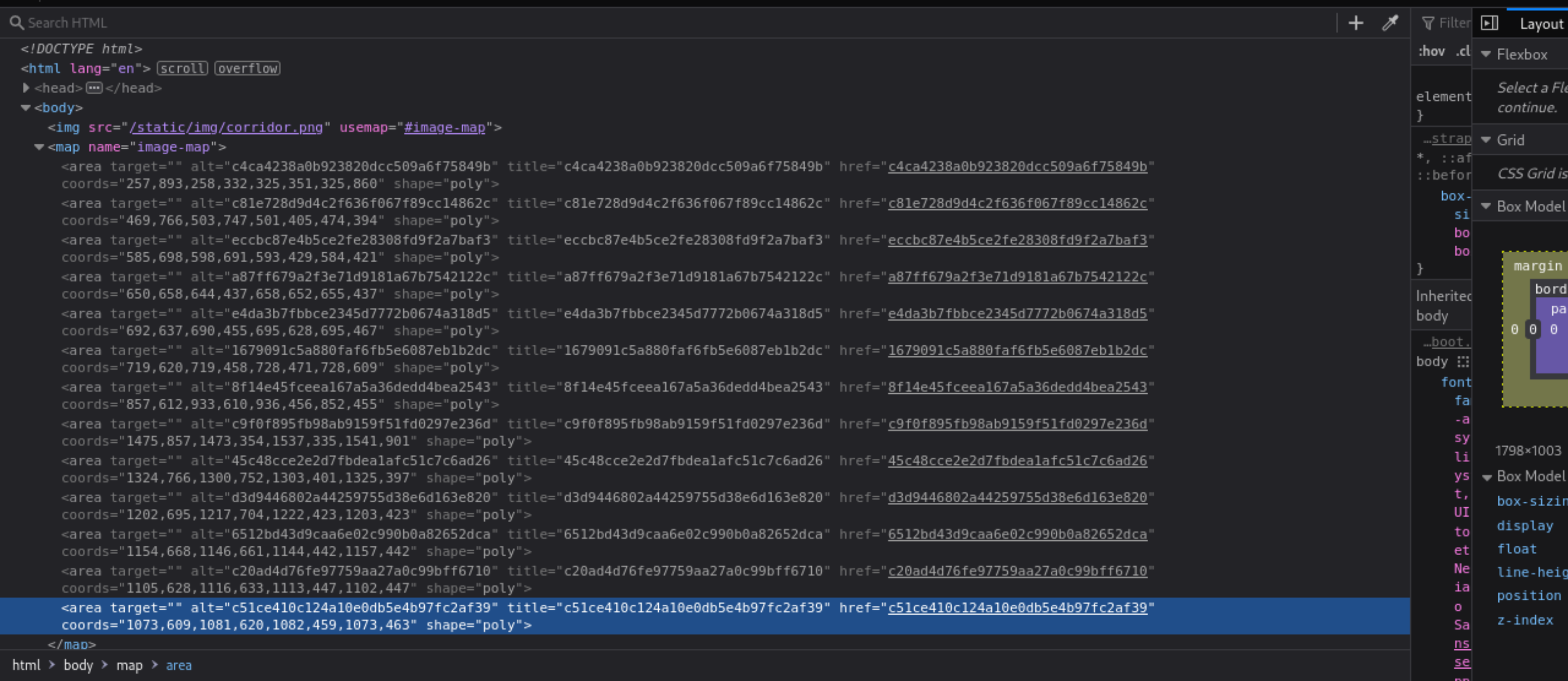This screenshot has width=1568, height=681.
Task: Open href link eccbc87e4b5ce2fe28308fd9f2a7baf3
Action: click(1017, 240)
